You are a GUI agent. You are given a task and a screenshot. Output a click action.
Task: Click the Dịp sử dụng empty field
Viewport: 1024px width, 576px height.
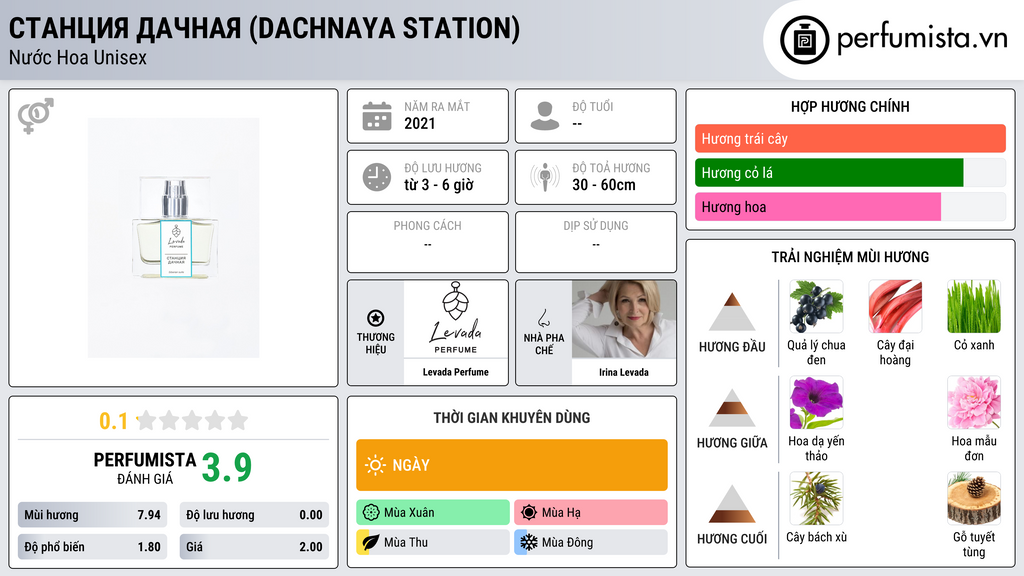596,242
